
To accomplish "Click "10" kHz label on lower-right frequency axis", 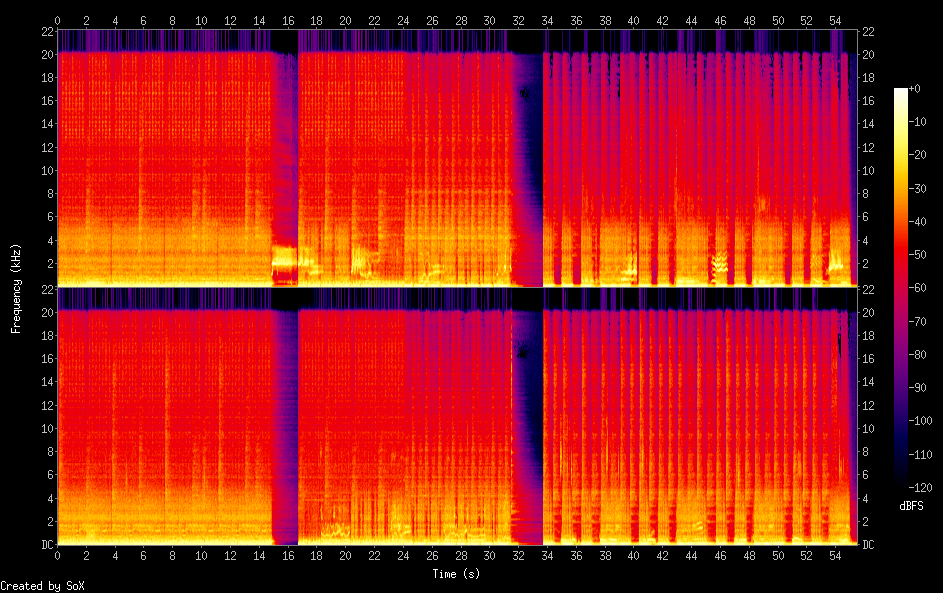I will [x=869, y=429].
